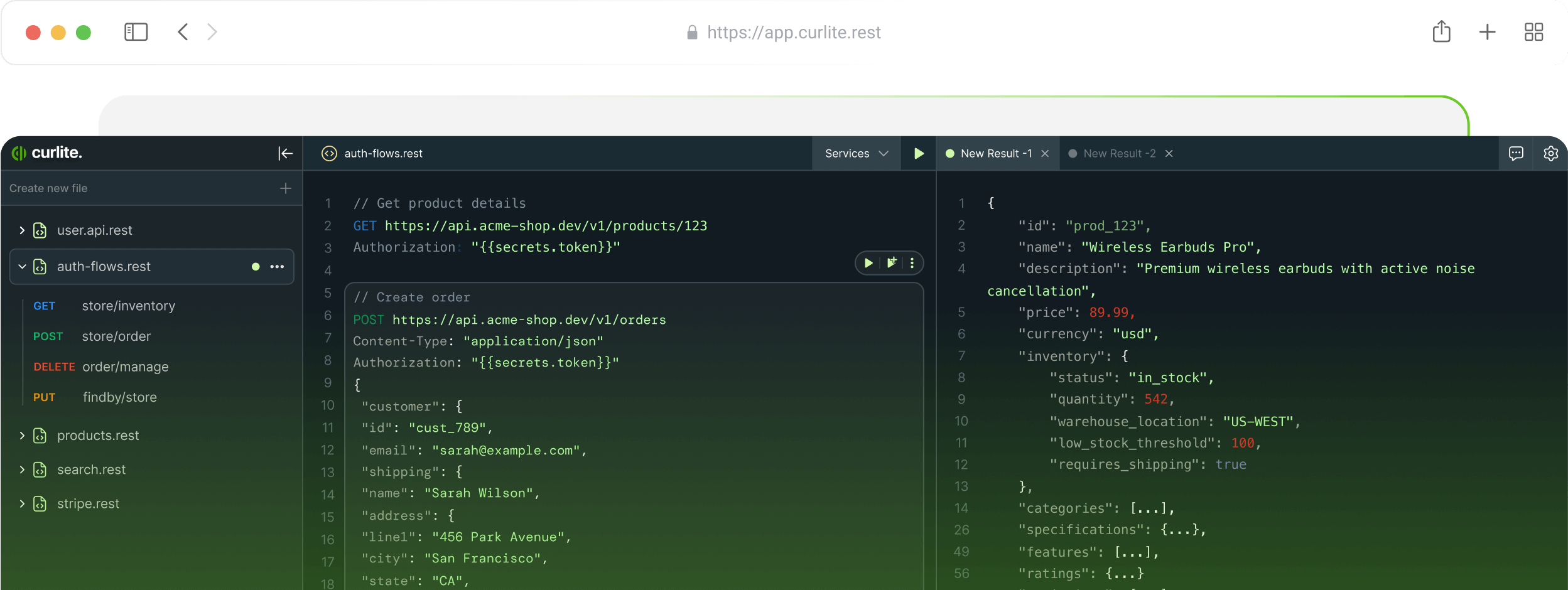Run the Create order request block

tap(867, 263)
